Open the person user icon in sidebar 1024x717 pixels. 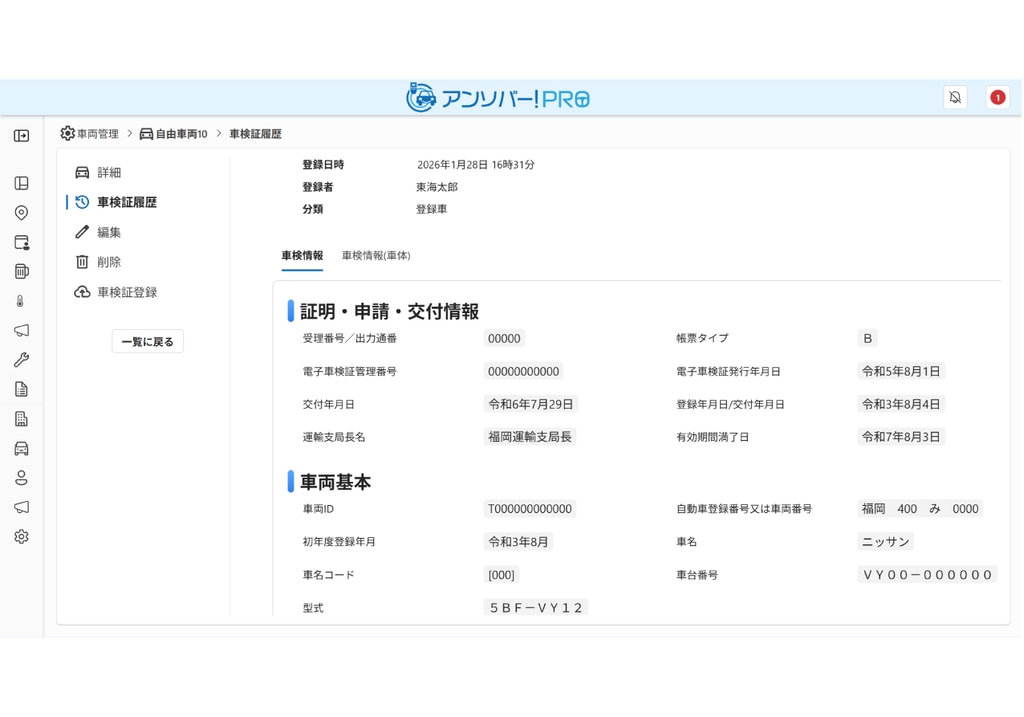point(22,477)
